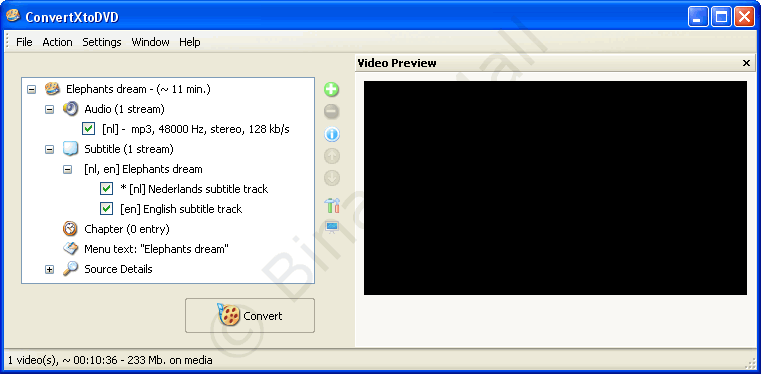Screen dimensions: 761x374
Task: Click the move down arrow icon
Action: coord(332,179)
